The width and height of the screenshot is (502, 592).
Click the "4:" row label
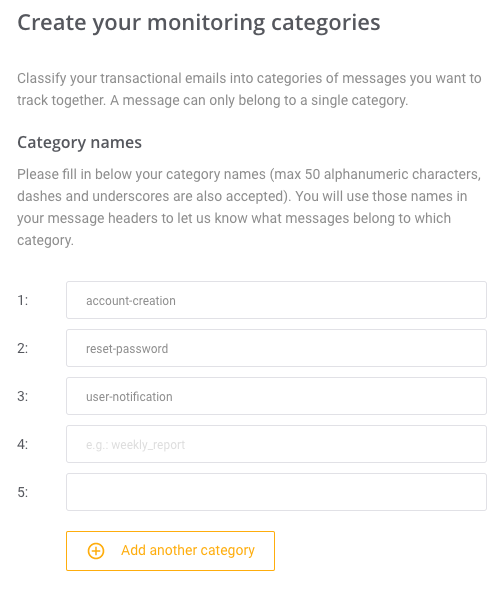pyautogui.click(x=23, y=444)
